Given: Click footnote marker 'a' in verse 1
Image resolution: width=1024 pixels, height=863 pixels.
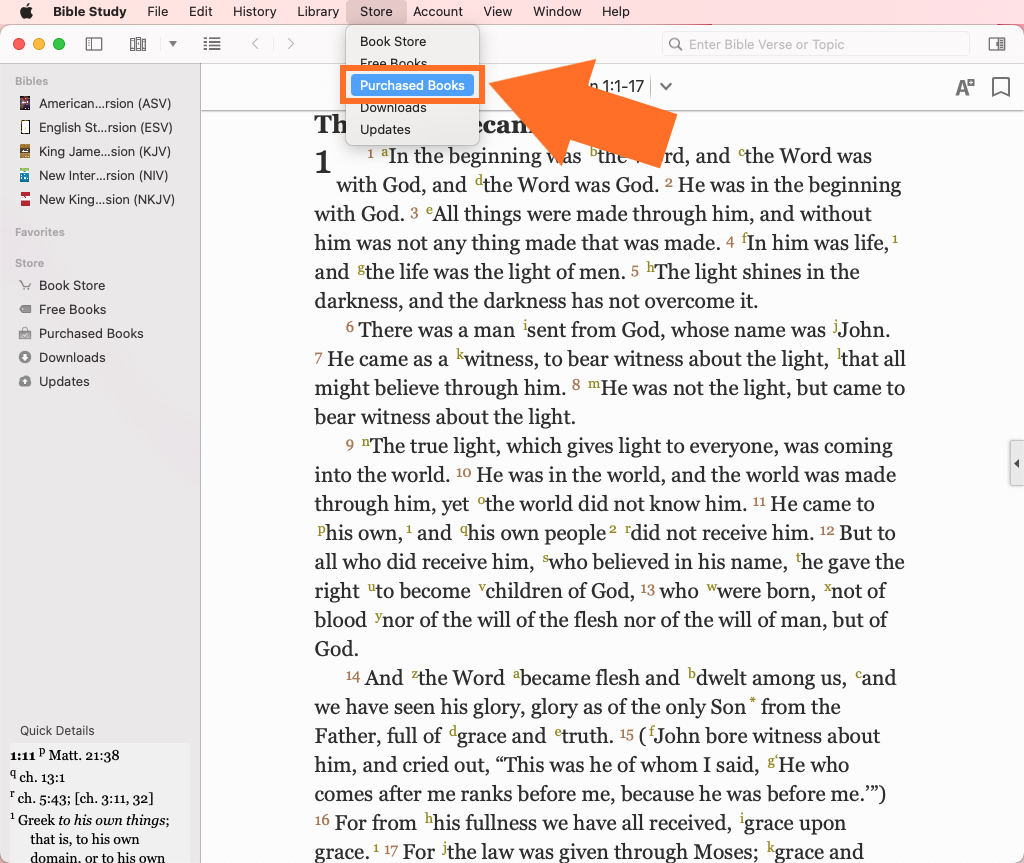Looking at the screenshot, I should (384, 152).
